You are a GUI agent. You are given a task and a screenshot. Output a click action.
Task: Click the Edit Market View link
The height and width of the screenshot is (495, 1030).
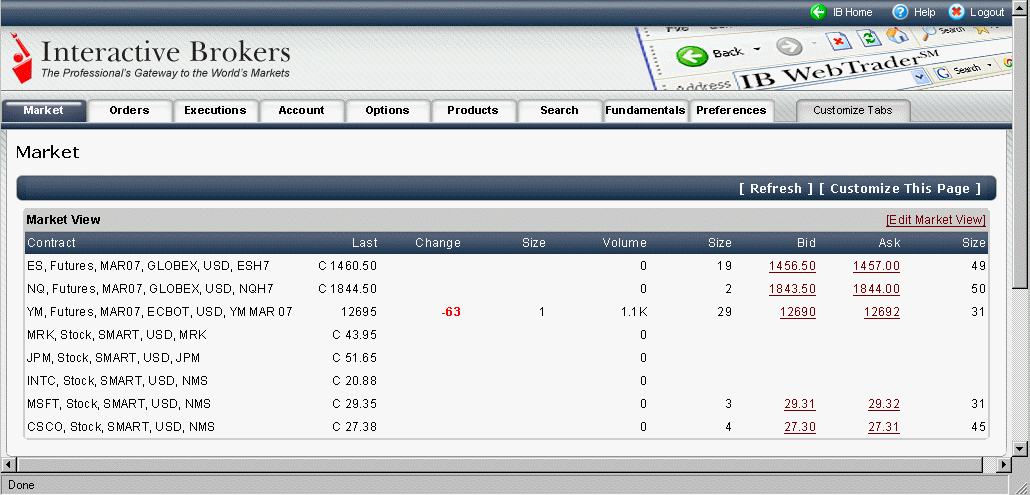click(x=936, y=220)
